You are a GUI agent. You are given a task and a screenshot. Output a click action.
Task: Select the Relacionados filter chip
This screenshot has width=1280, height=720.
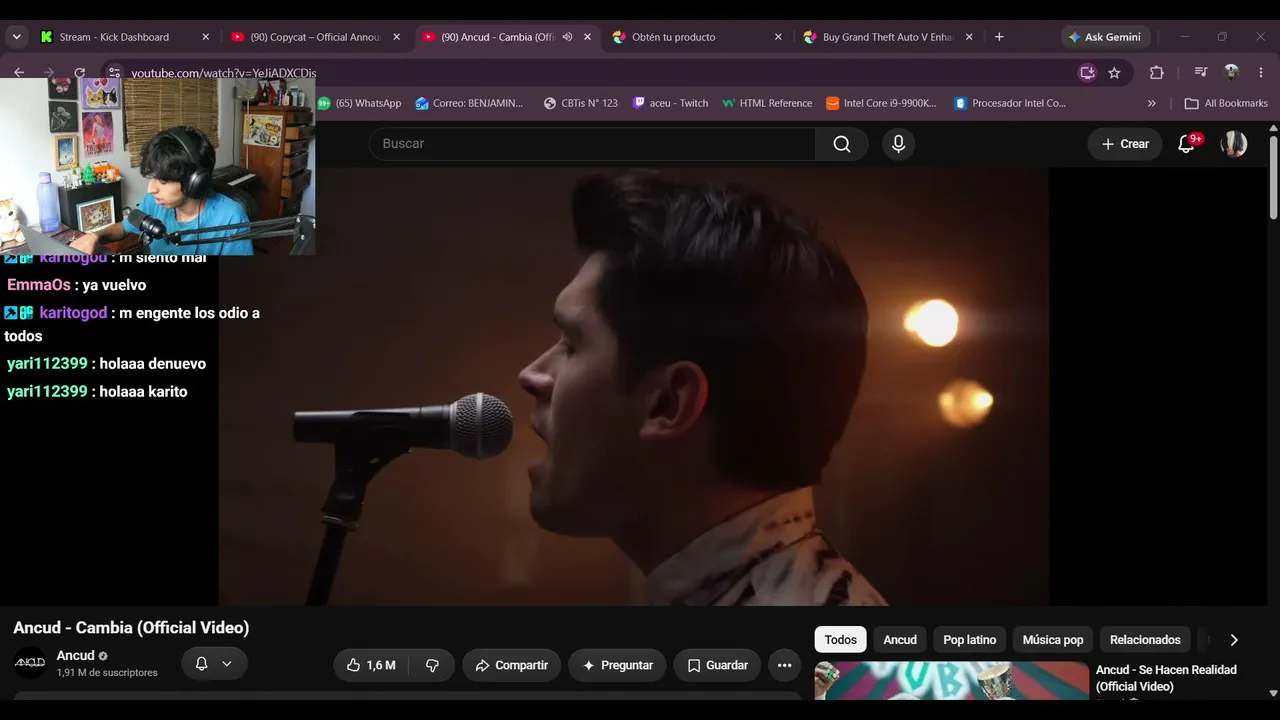[1145, 640]
